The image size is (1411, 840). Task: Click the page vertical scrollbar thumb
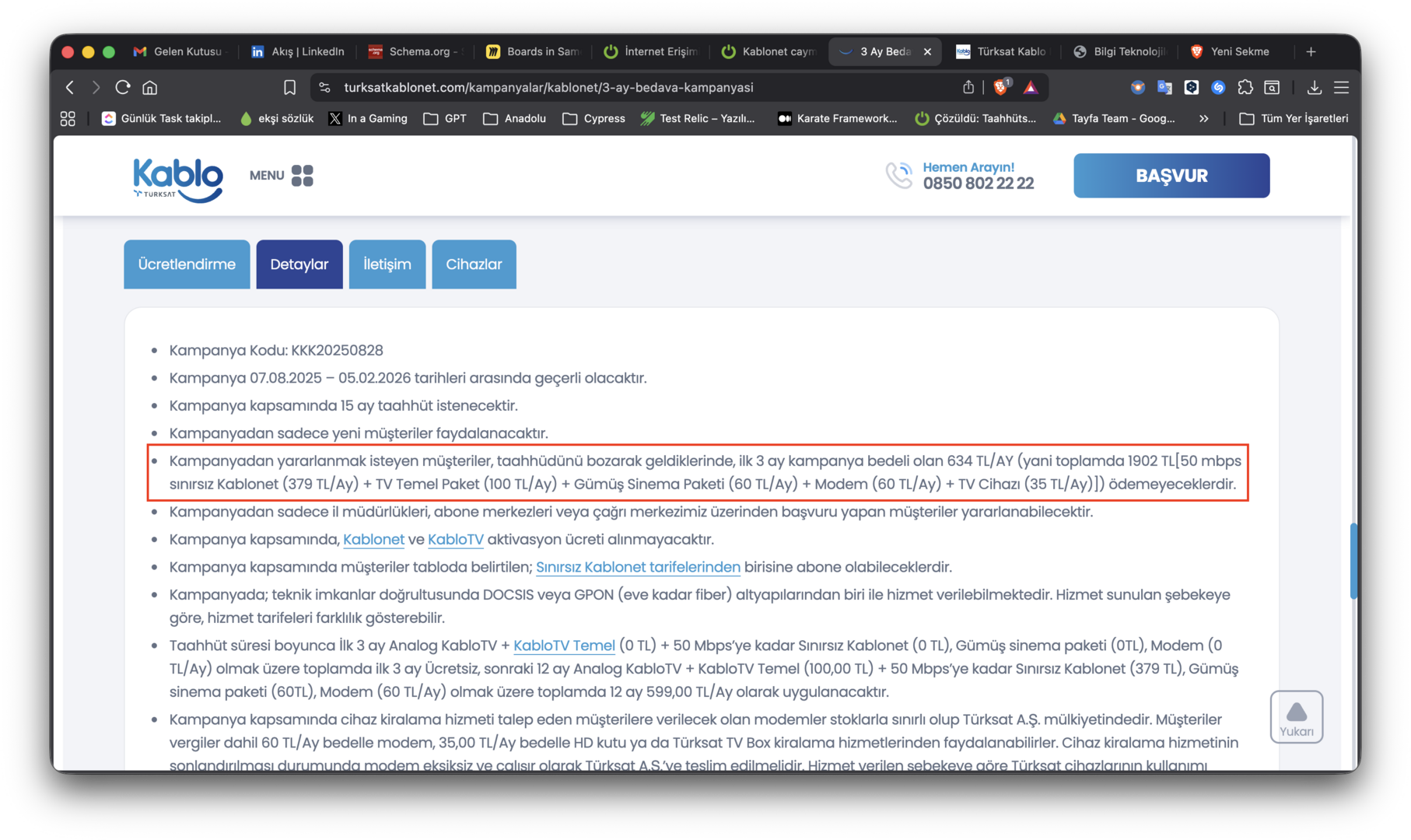(x=1354, y=560)
